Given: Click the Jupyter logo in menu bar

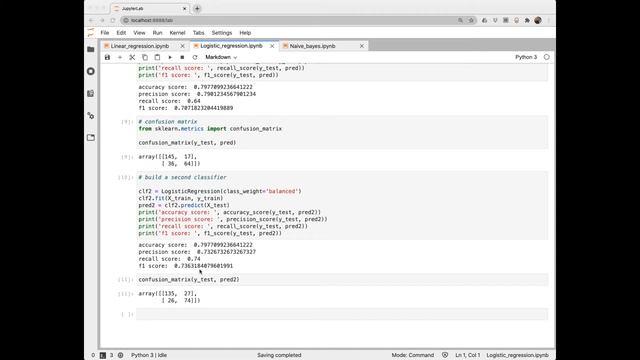Looking at the screenshot, I should coord(91,33).
